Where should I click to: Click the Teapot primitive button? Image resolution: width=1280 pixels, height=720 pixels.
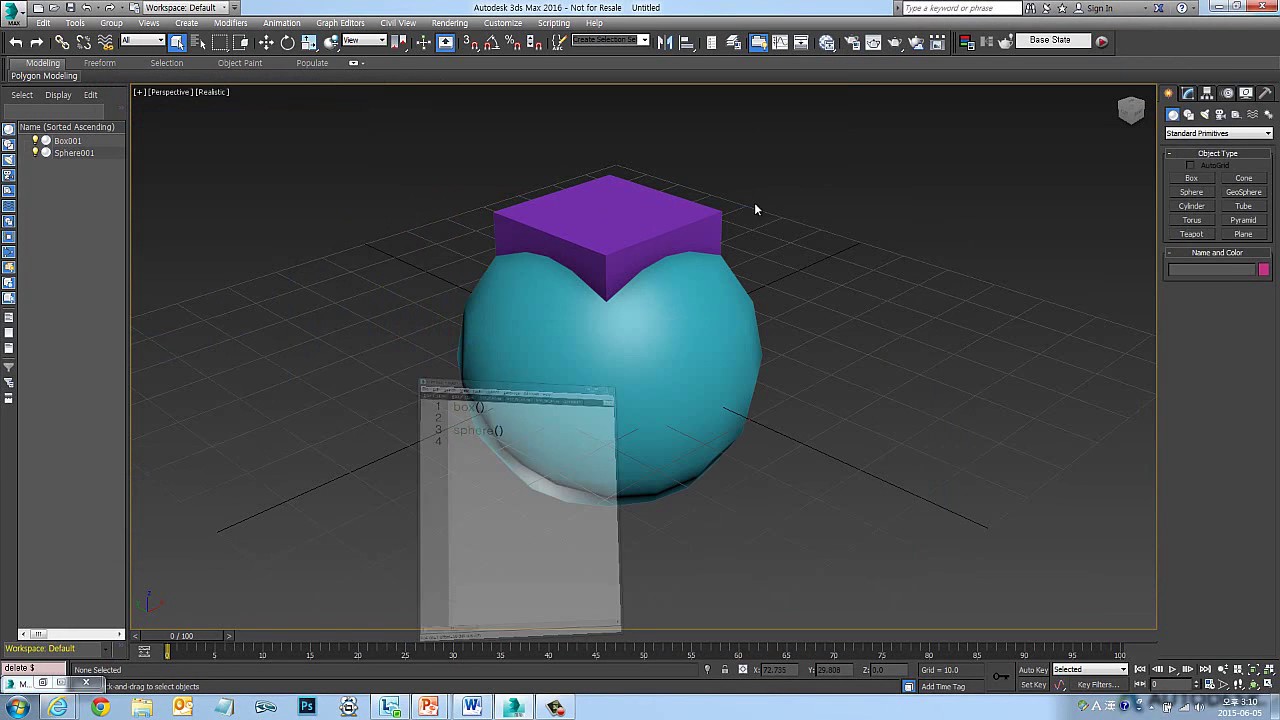pos(1192,234)
